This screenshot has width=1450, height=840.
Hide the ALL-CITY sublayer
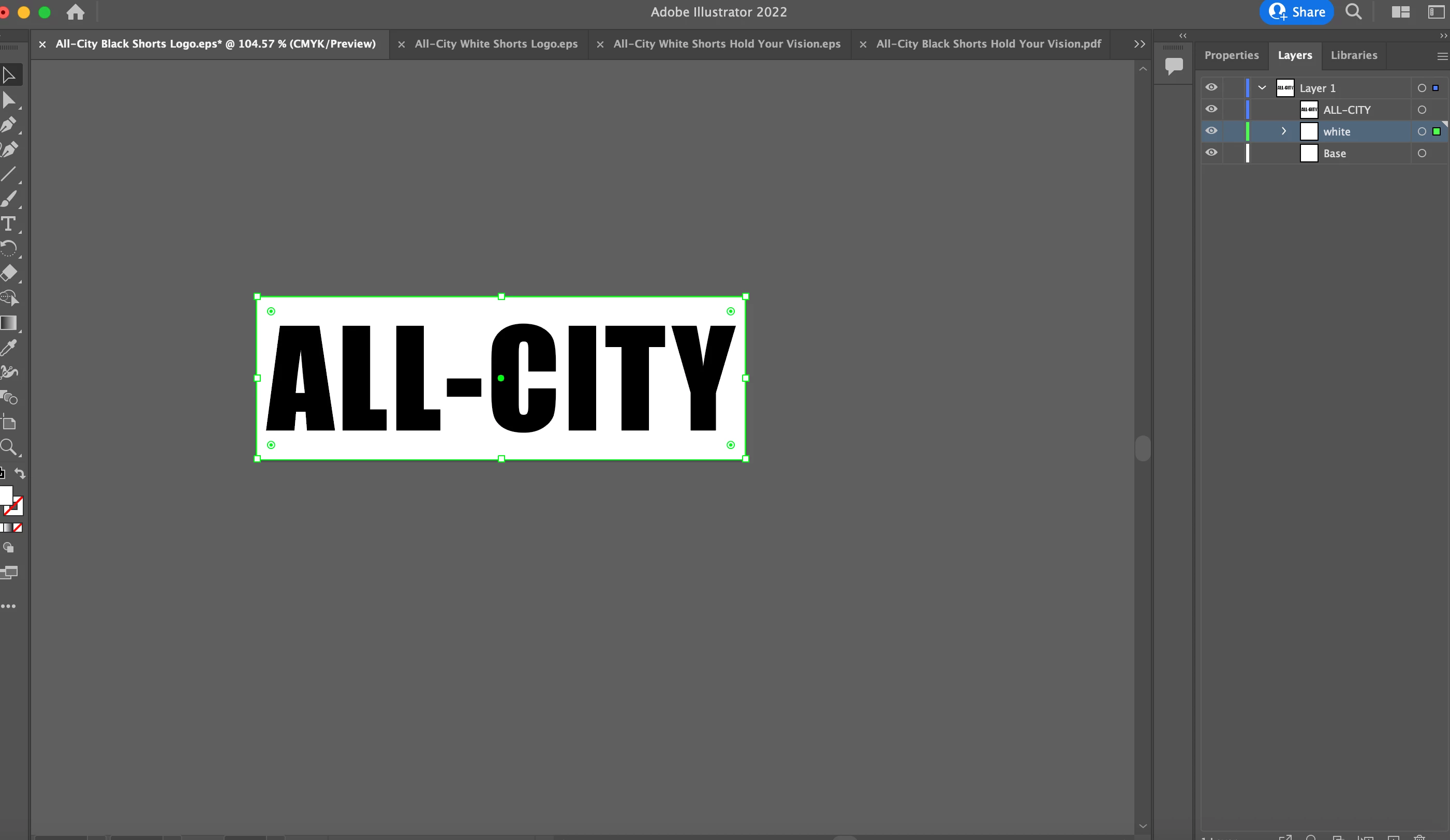click(x=1211, y=109)
